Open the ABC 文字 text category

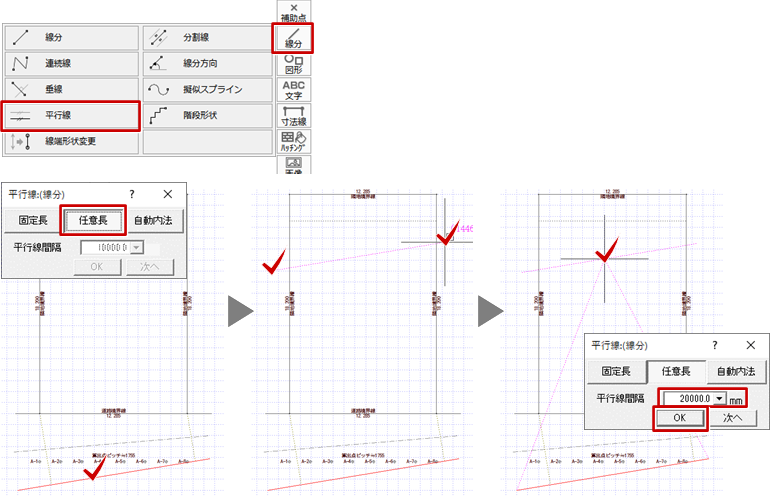pyautogui.click(x=294, y=90)
